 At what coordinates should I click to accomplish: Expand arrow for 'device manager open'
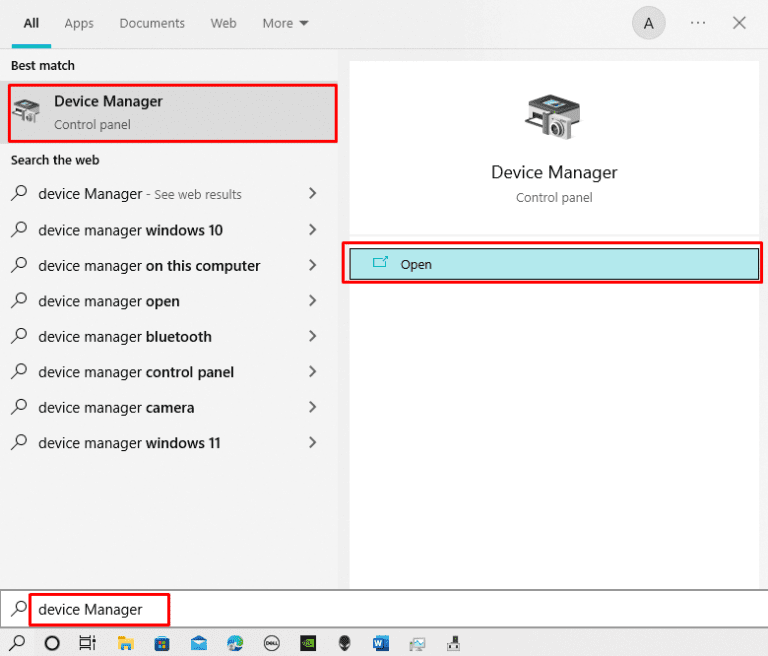(312, 300)
